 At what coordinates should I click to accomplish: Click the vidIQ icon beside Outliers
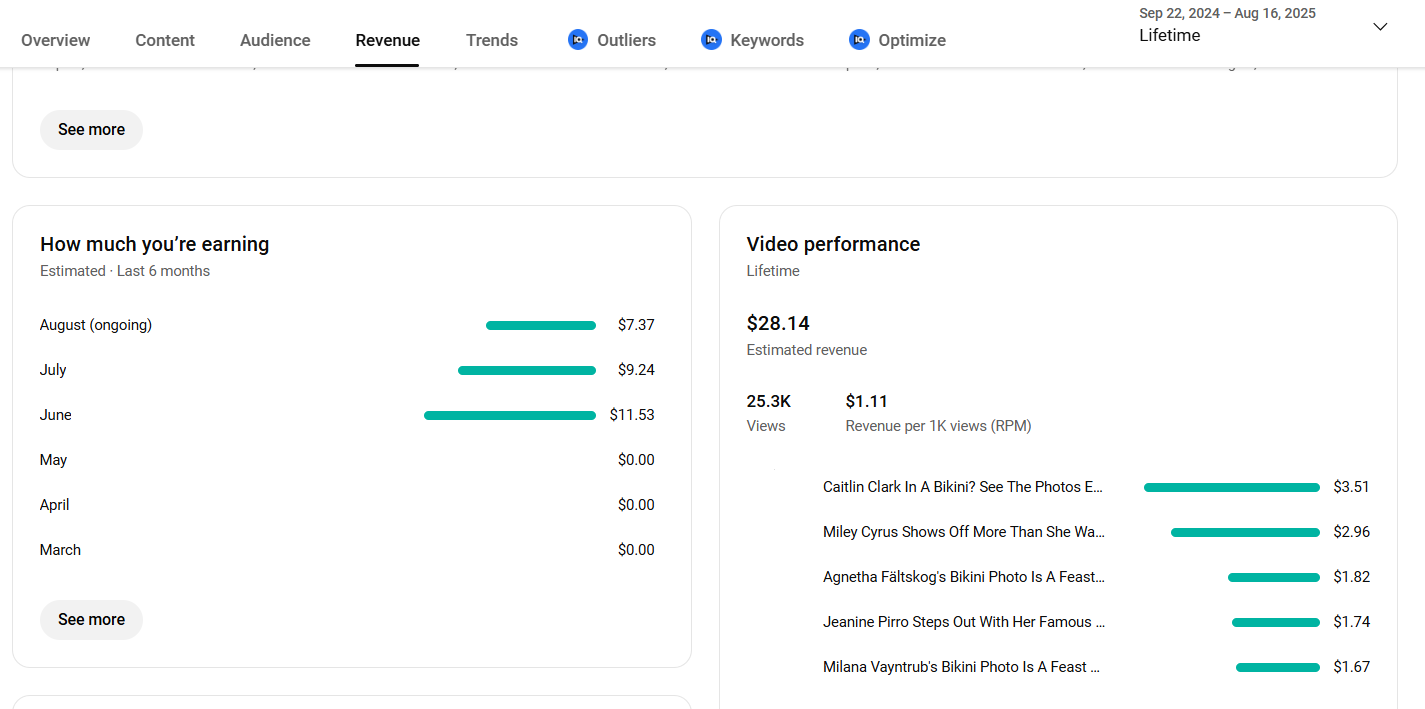[x=578, y=40]
